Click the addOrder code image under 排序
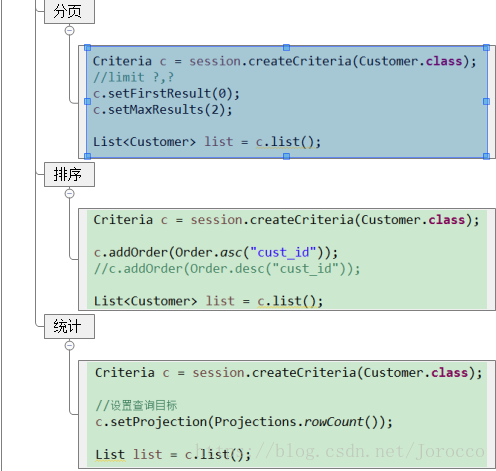 287,260
